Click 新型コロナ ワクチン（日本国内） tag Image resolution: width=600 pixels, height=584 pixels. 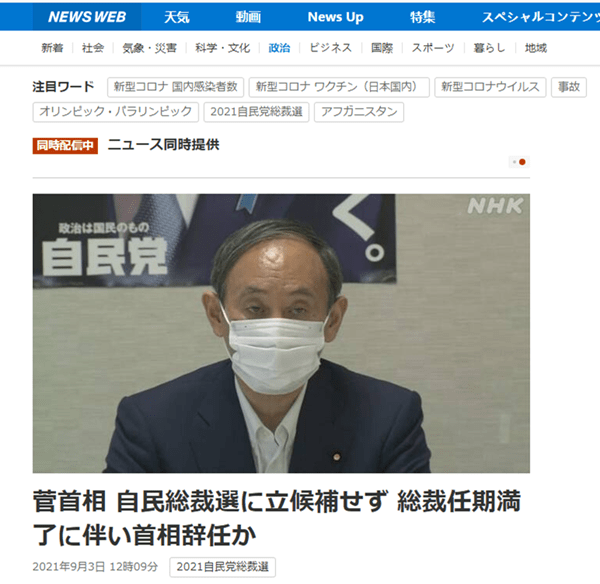[x=339, y=87]
